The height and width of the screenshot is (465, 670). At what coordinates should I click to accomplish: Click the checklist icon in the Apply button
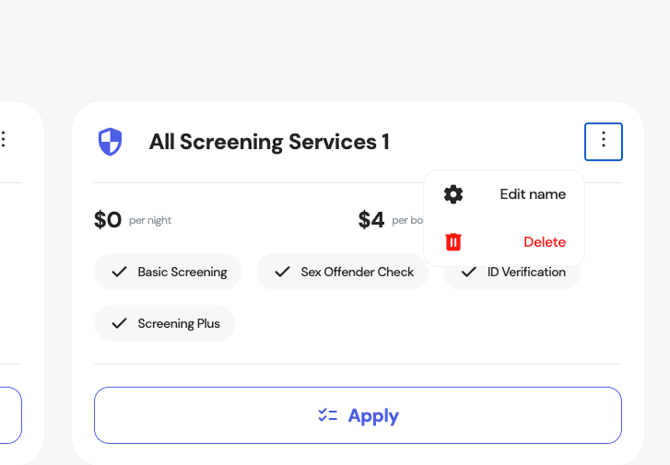(x=328, y=415)
